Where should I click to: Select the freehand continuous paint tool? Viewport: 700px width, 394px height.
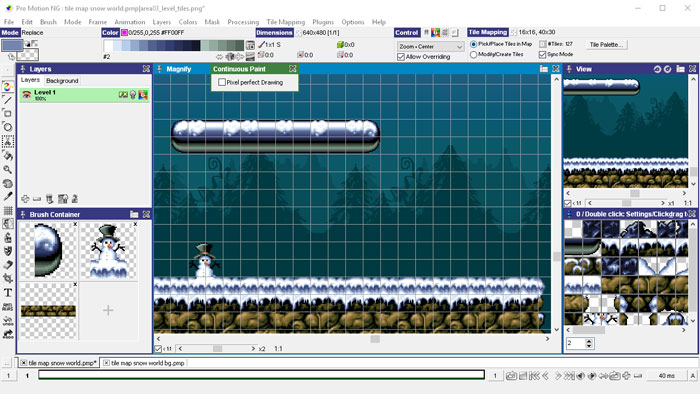[x=8, y=87]
